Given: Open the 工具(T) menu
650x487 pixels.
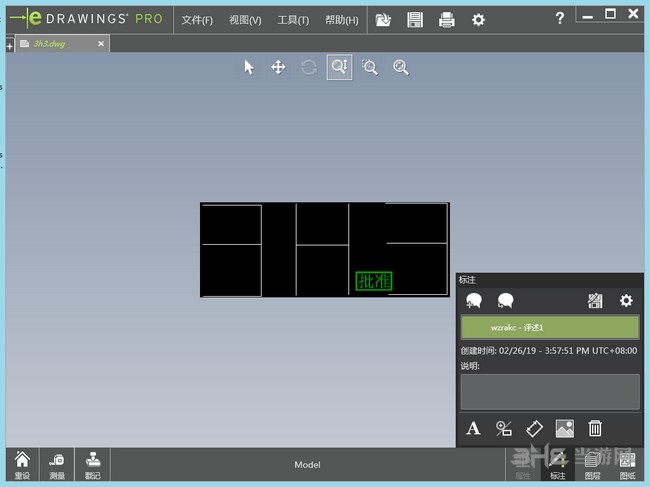Looking at the screenshot, I should click(293, 20).
